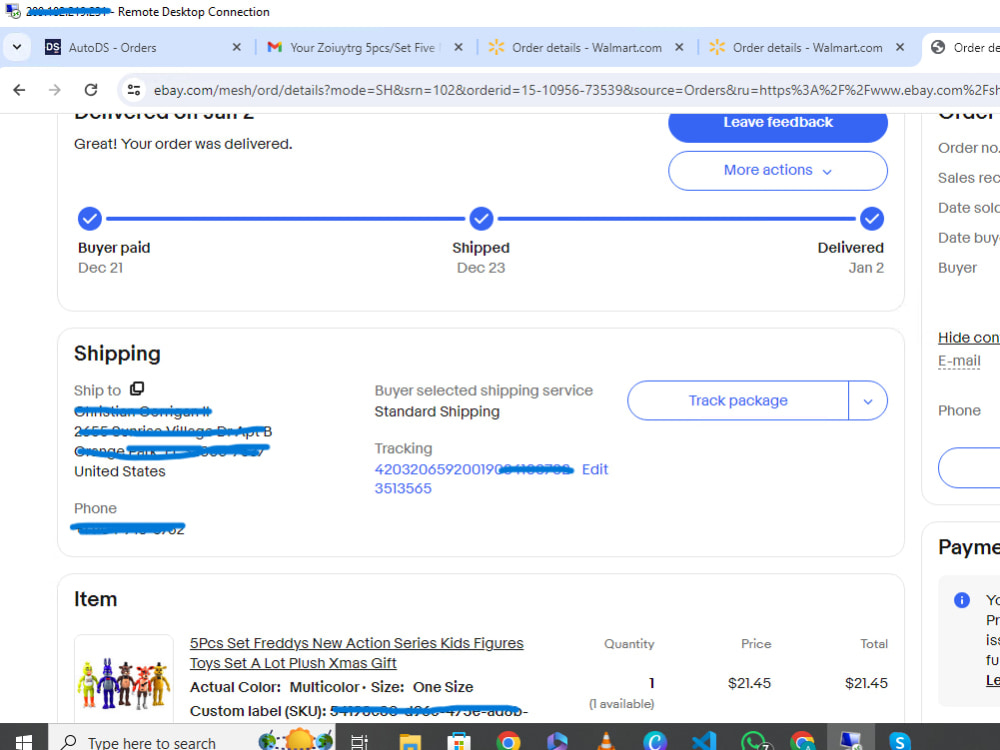The height and width of the screenshot is (750, 1000).
Task: Click the AutoDS tab favicon
Action: click(53, 47)
